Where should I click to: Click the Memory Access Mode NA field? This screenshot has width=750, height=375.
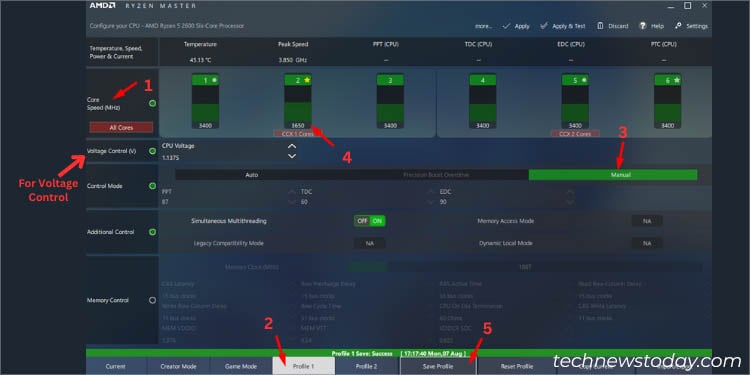tap(647, 221)
